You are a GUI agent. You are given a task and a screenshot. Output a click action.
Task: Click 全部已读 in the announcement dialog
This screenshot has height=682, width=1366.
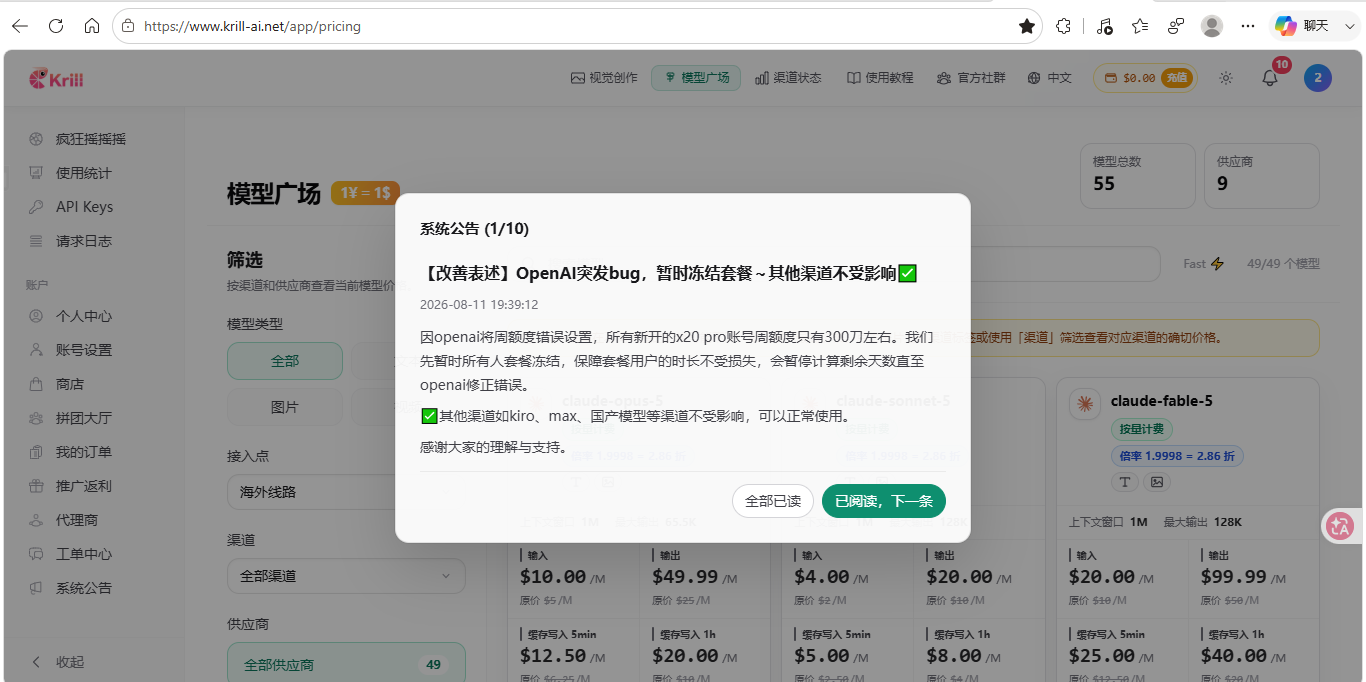pyautogui.click(x=773, y=501)
